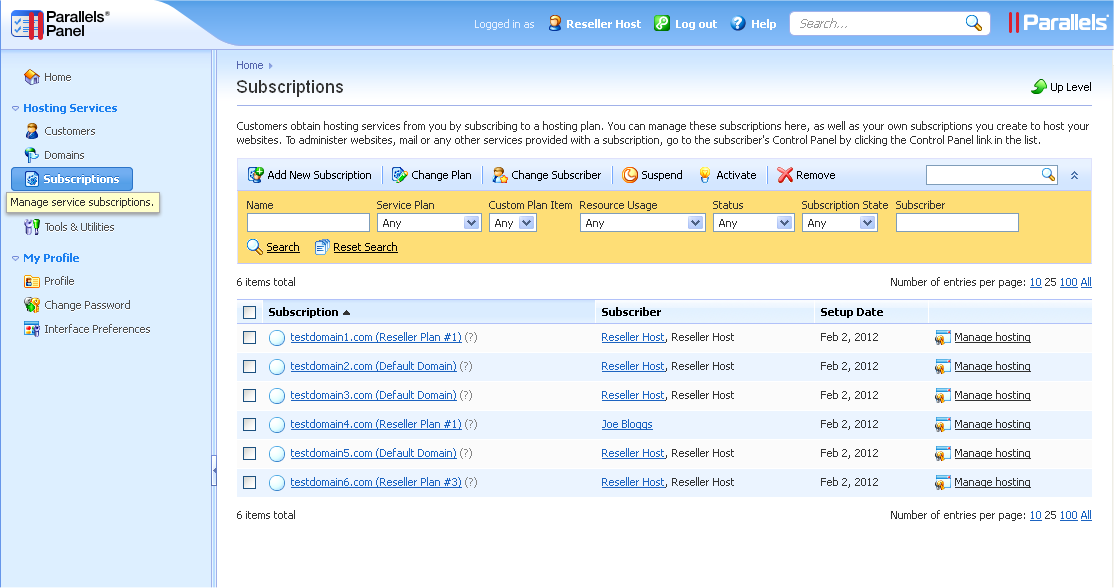The image size is (1114, 588).
Task: Click the Help question mark icon
Action: pos(738,23)
